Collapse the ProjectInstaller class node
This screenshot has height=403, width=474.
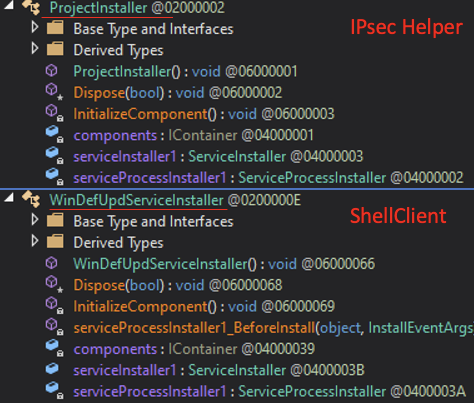click(9, 5)
